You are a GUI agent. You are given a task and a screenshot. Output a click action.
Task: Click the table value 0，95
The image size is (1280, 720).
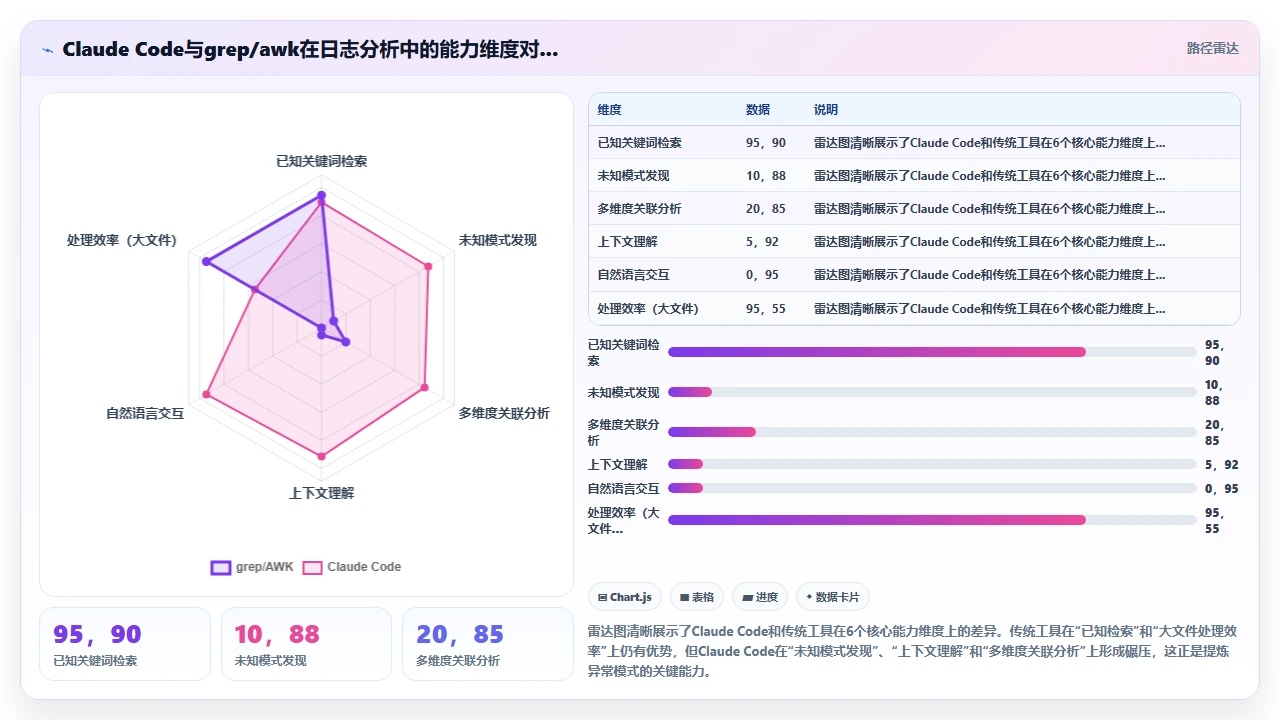[x=762, y=275]
